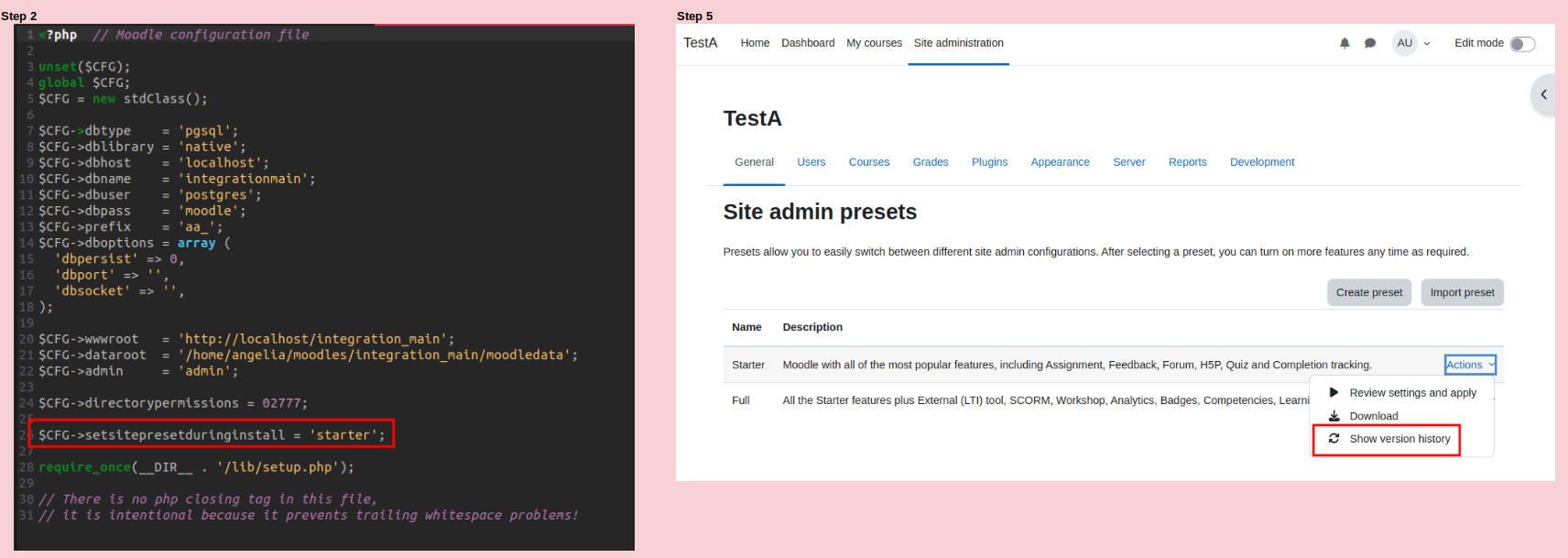Click the Site admin presets heading
1568x558 pixels.
(x=820, y=212)
